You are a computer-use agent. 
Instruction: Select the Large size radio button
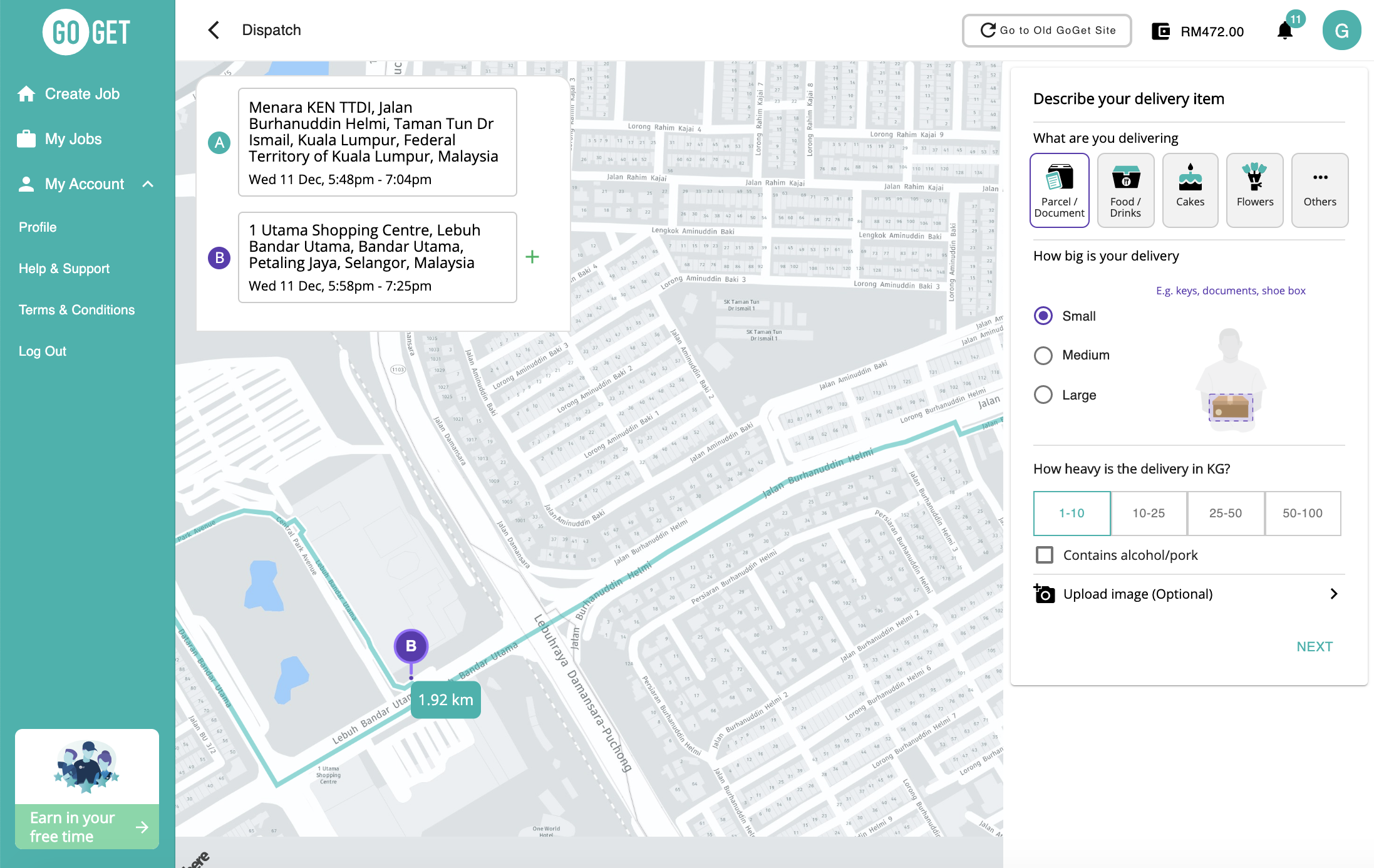(1043, 395)
